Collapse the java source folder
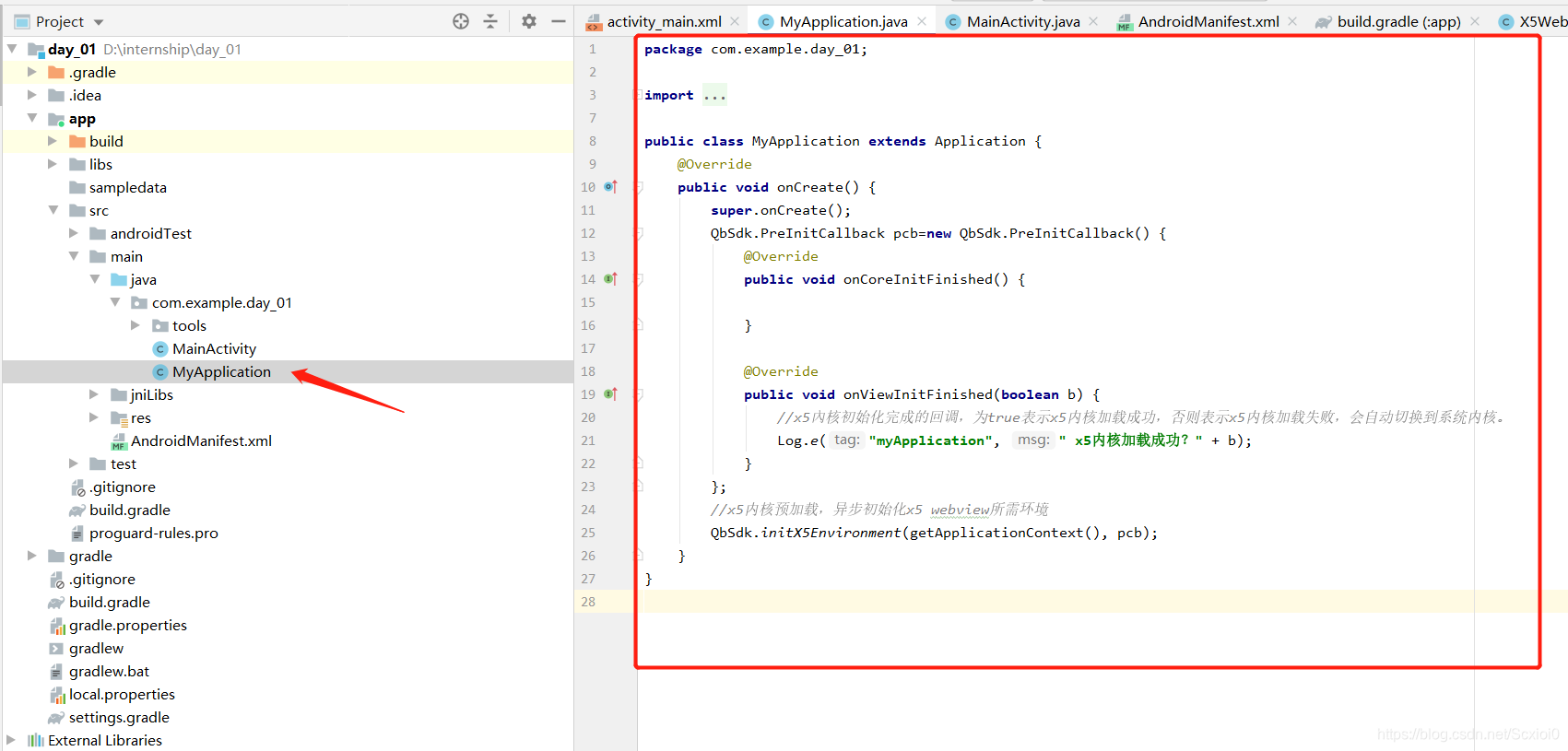The height and width of the screenshot is (751, 1568). [94, 279]
